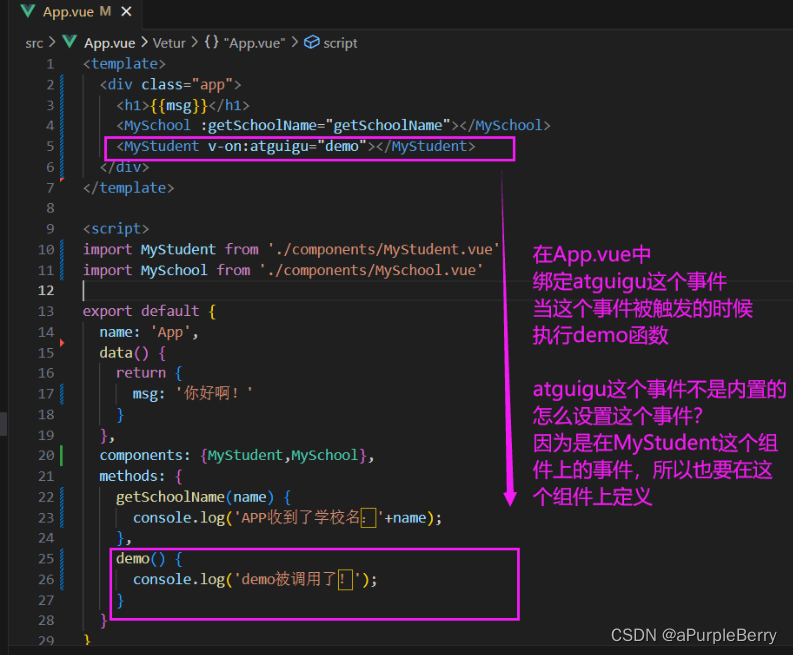Image resolution: width=793 pixels, height=655 pixels.
Task: Click data() function declaration
Action: click(133, 353)
